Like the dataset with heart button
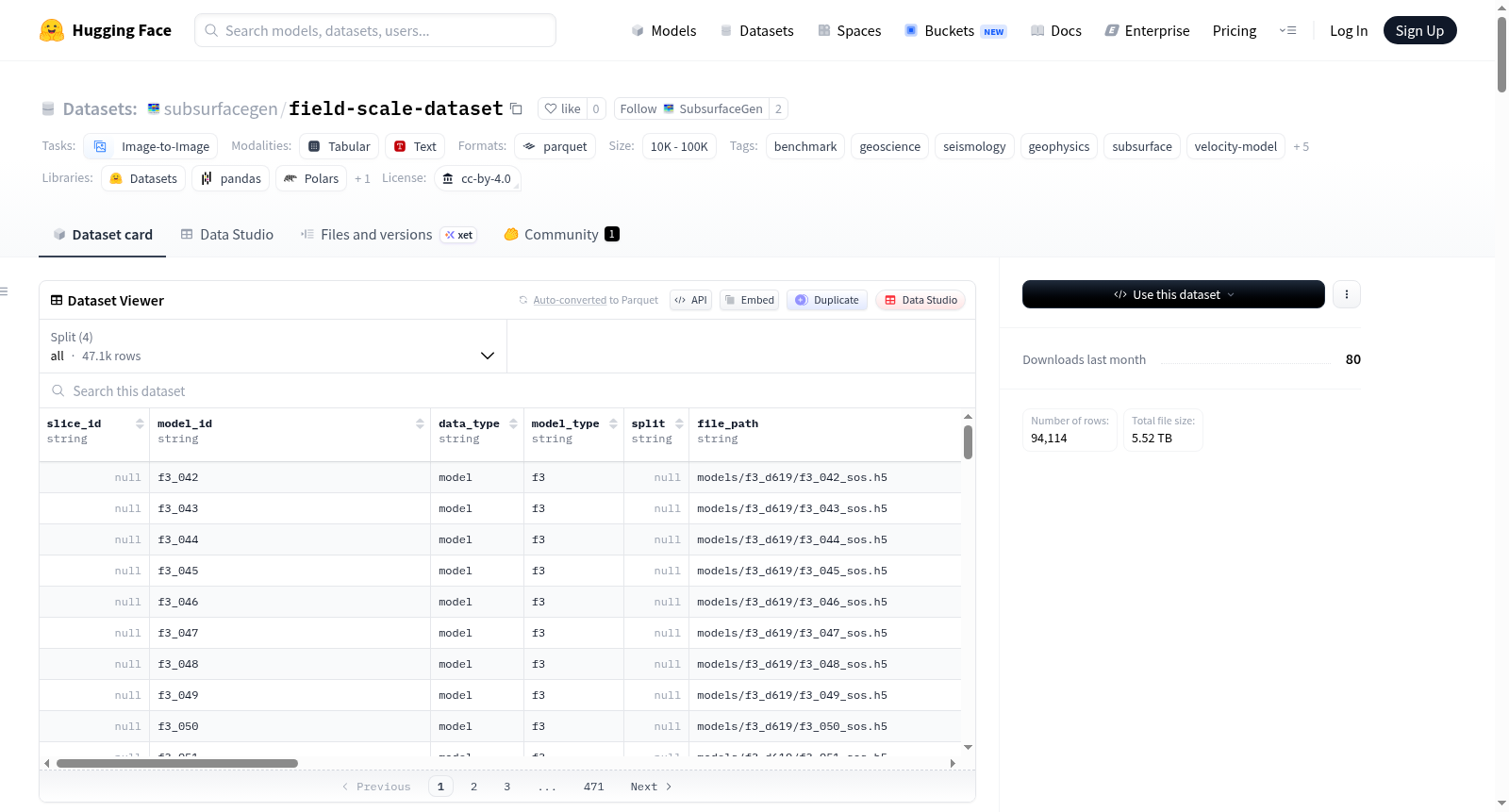 point(562,108)
